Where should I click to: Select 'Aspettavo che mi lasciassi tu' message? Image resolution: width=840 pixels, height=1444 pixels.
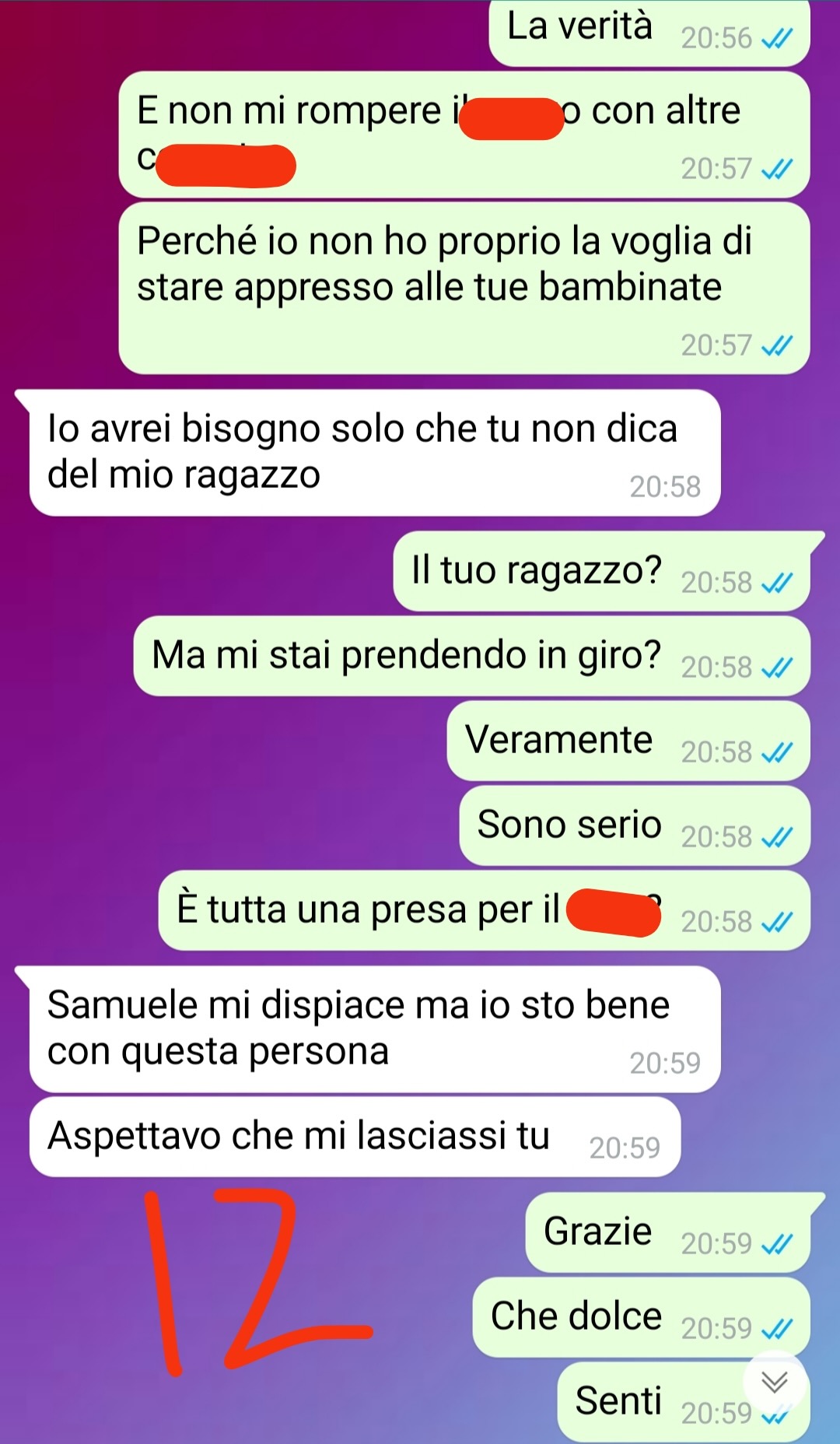point(355,1137)
